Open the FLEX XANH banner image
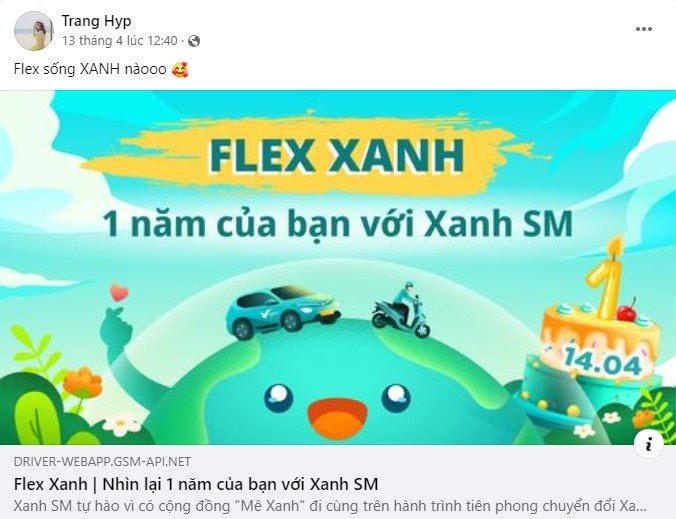This screenshot has width=676, height=519. 338,267
